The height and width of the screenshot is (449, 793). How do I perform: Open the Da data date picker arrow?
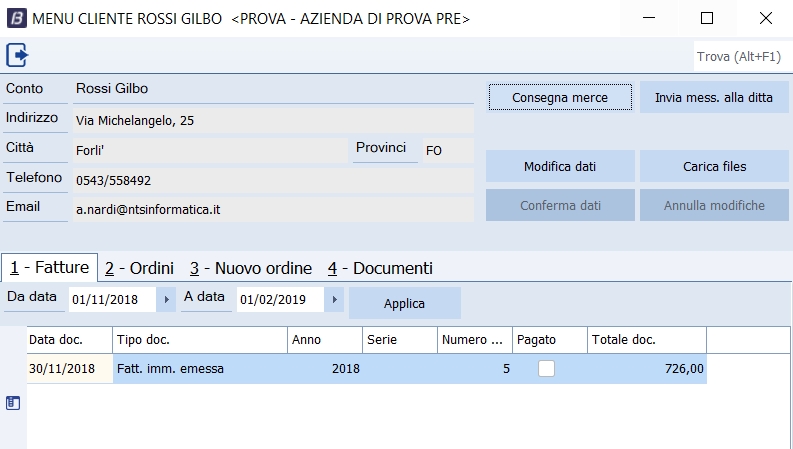click(167, 299)
